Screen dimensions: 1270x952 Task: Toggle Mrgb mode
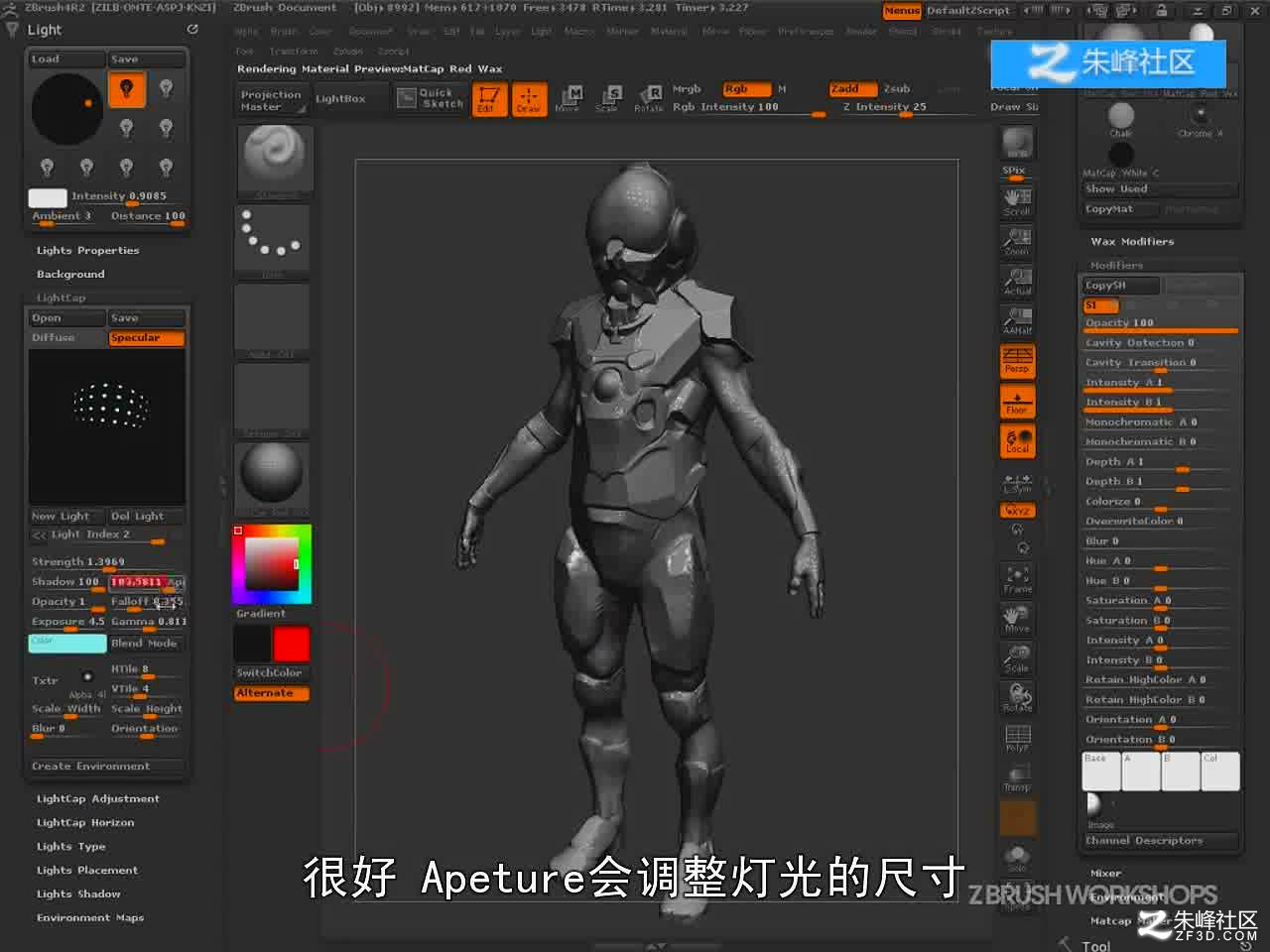point(688,89)
